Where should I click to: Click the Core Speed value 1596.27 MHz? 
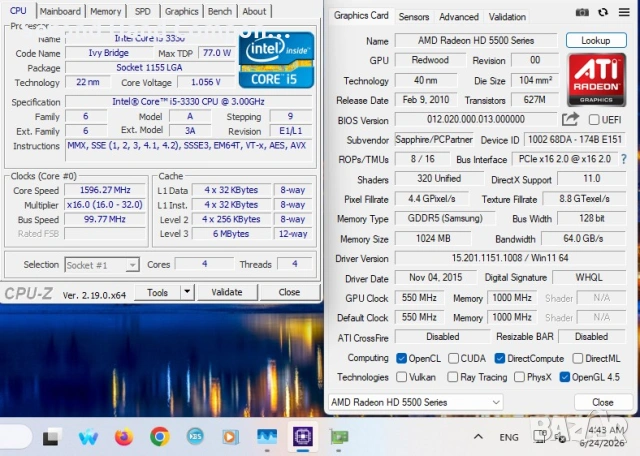point(105,190)
